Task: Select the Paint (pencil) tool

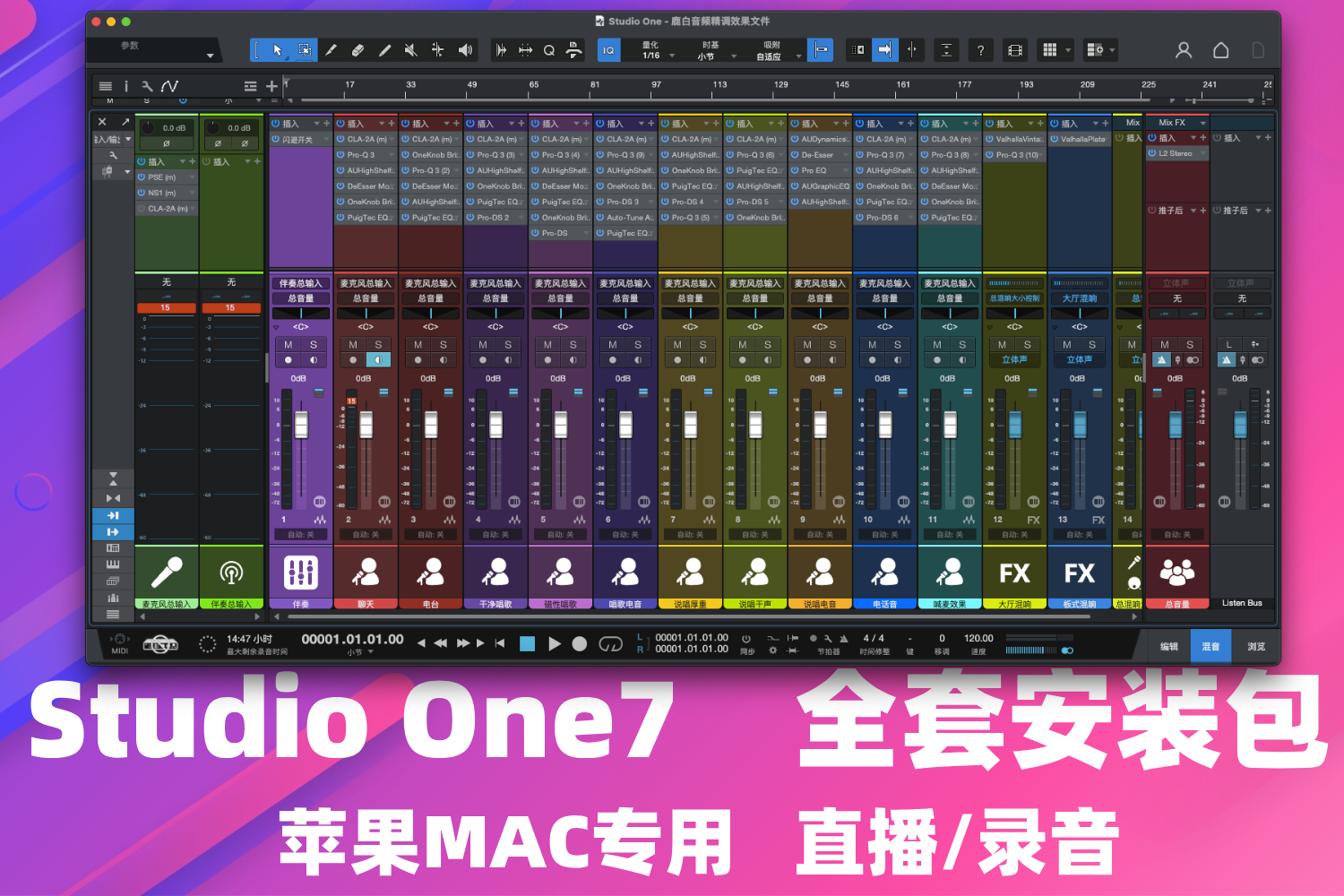Action: click(x=384, y=50)
